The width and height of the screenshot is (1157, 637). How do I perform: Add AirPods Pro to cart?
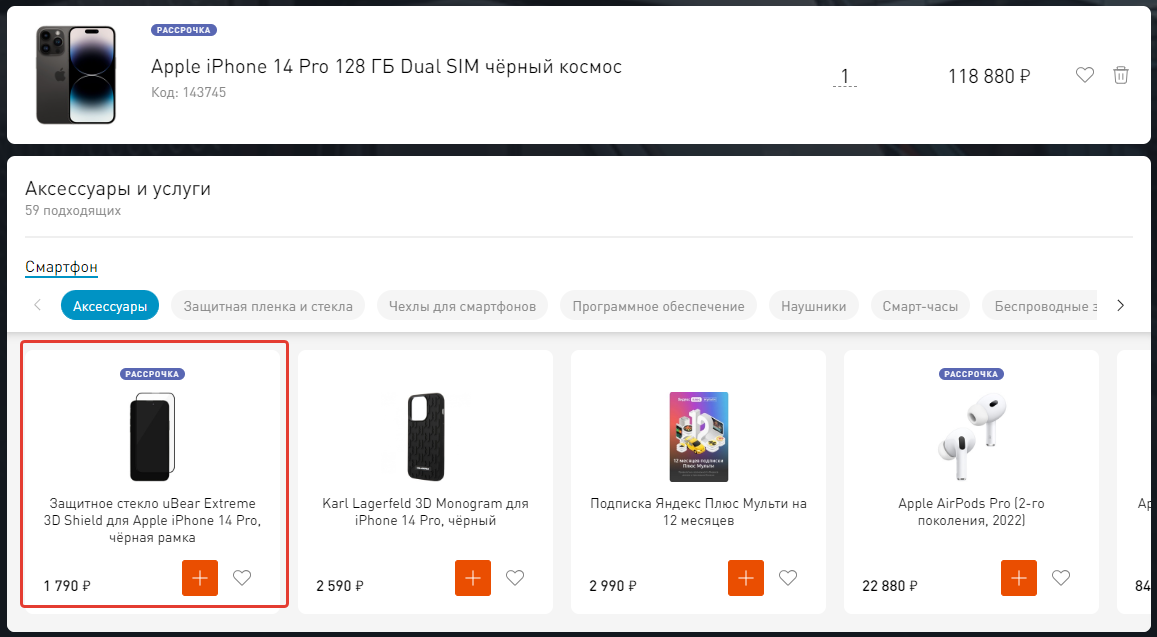tap(1019, 578)
